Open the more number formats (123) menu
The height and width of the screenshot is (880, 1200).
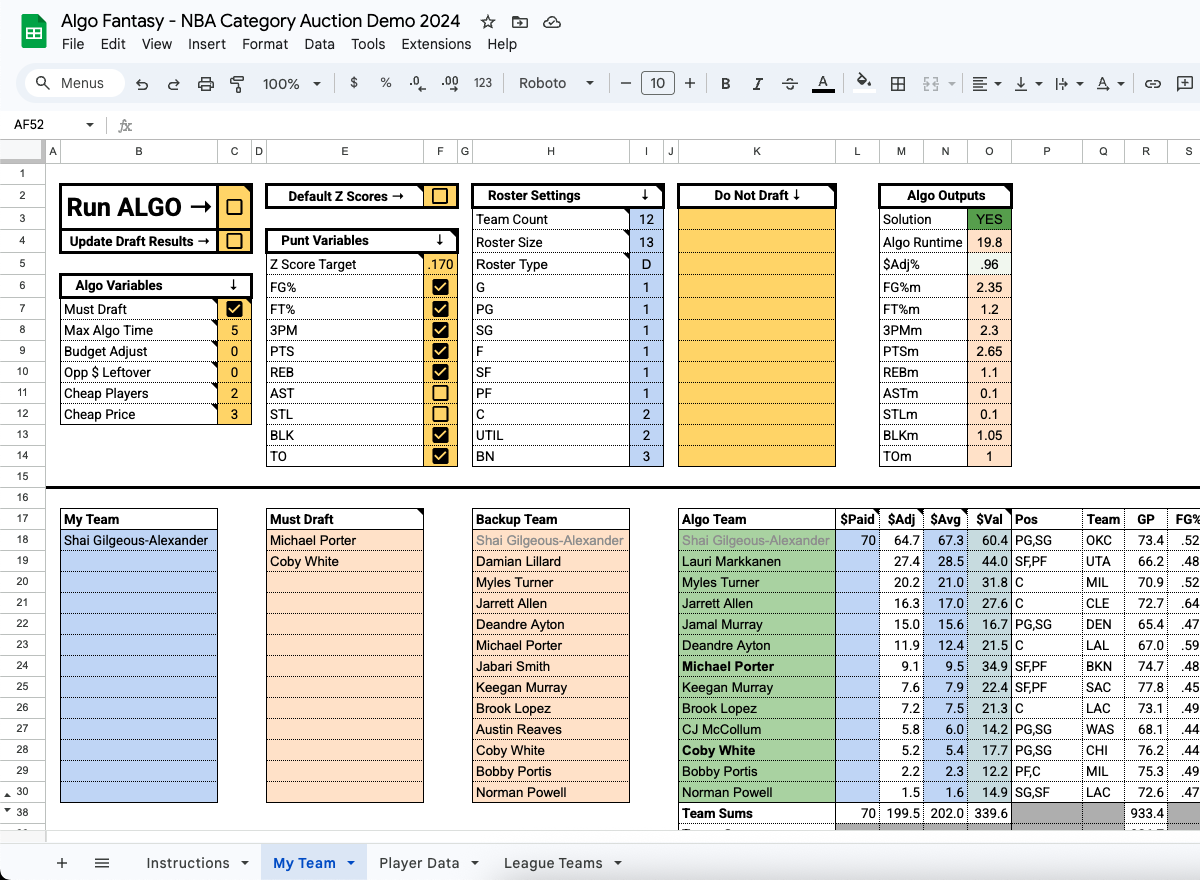pos(483,84)
